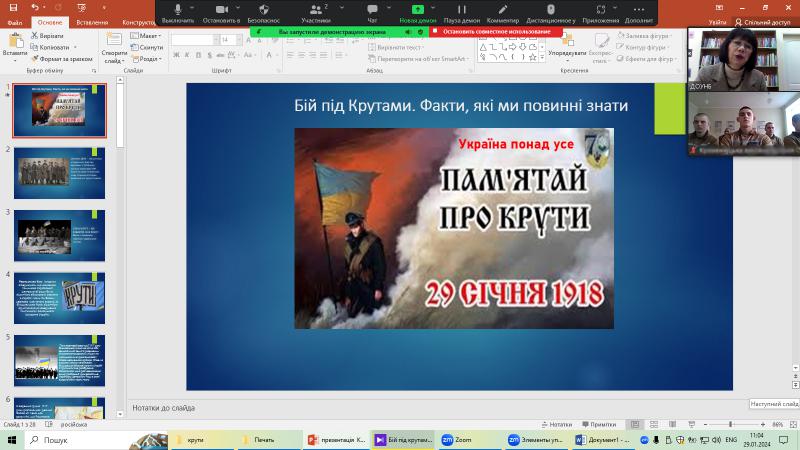Screen dimensions: 800x450
Task: Expand Створити слайд dropdown
Action: (x=114, y=57)
